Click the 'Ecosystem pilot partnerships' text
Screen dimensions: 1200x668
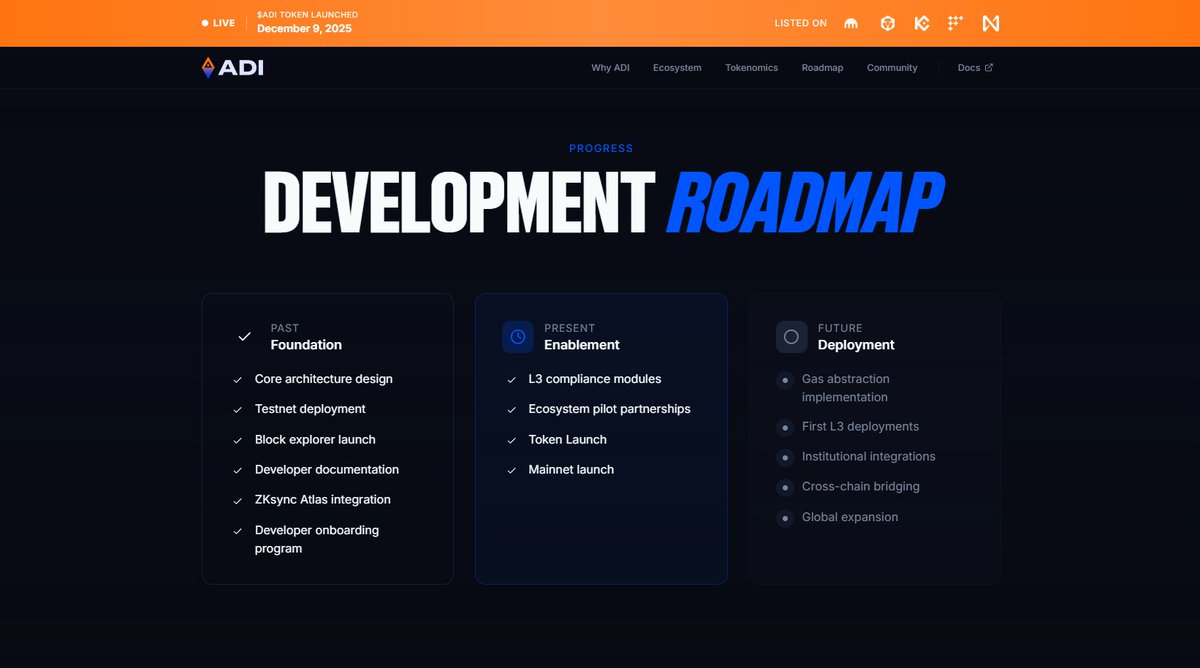(610, 409)
